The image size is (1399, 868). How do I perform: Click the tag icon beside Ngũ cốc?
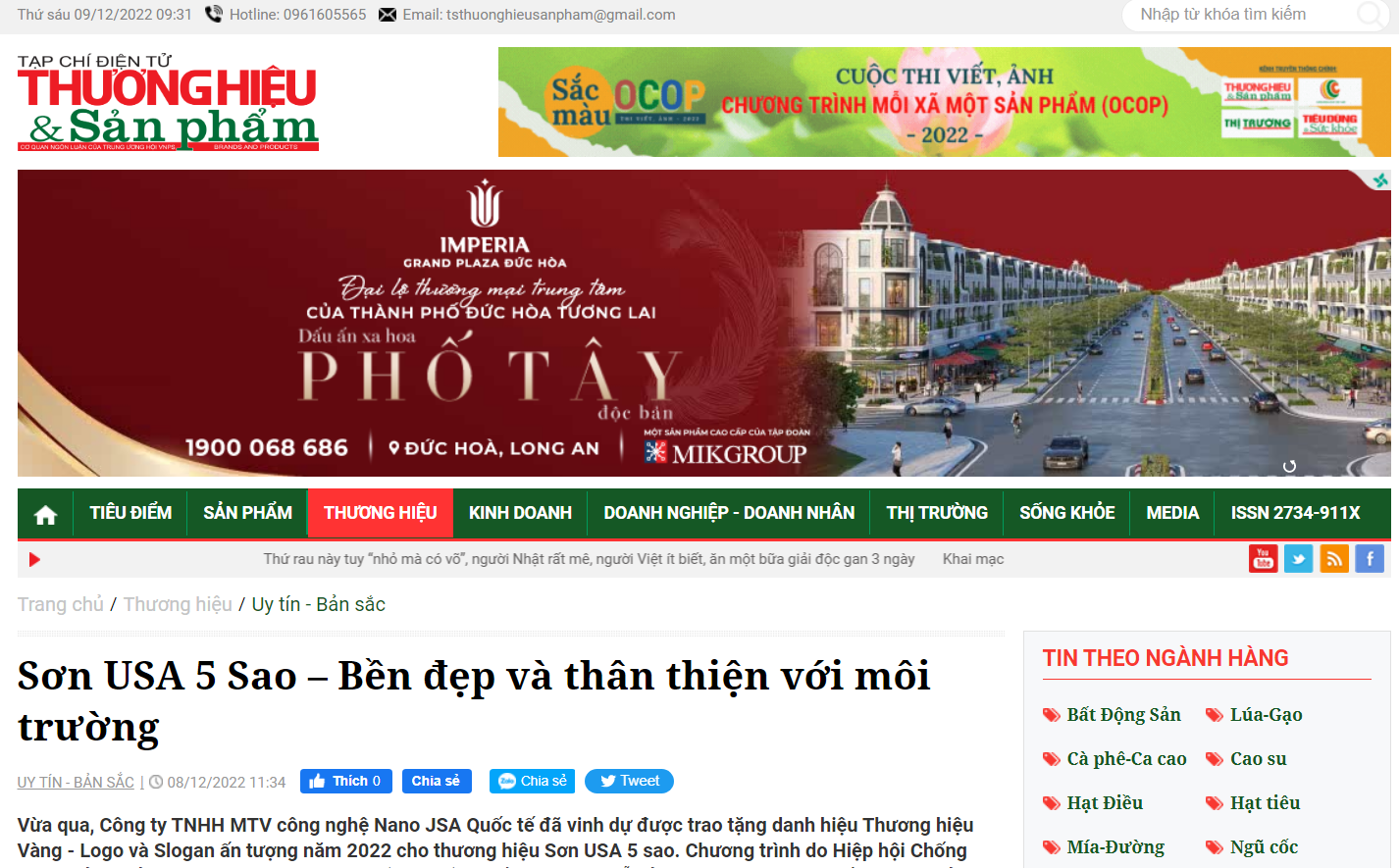click(1215, 847)
